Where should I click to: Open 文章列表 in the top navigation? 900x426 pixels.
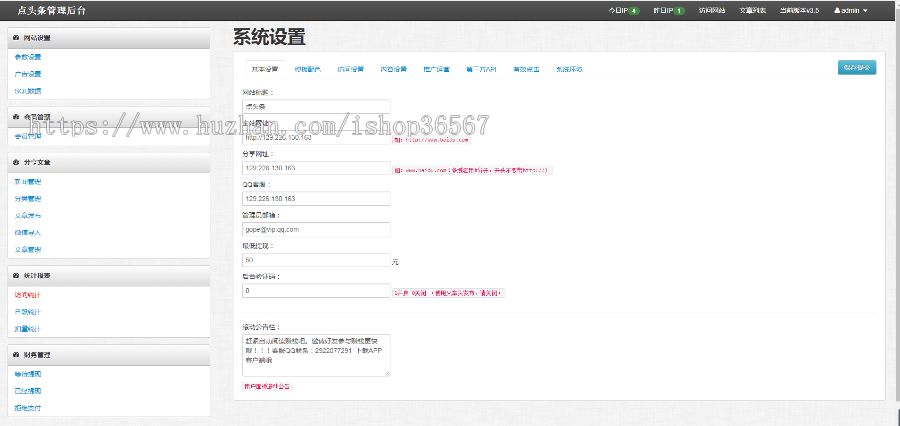click(x=753, y=10)
